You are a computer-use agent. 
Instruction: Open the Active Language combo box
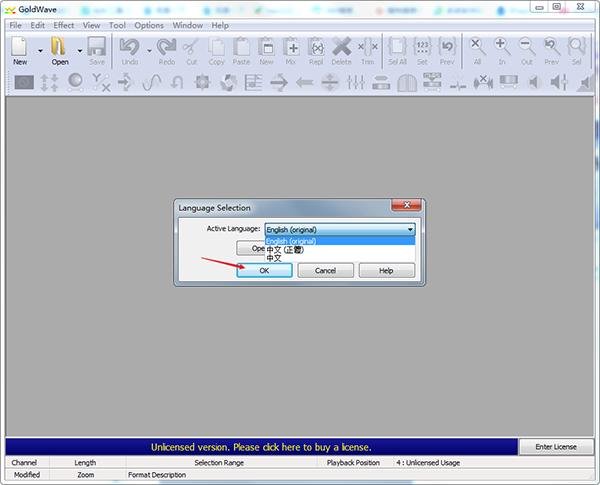pyautogui.click(x=340, y=230)
